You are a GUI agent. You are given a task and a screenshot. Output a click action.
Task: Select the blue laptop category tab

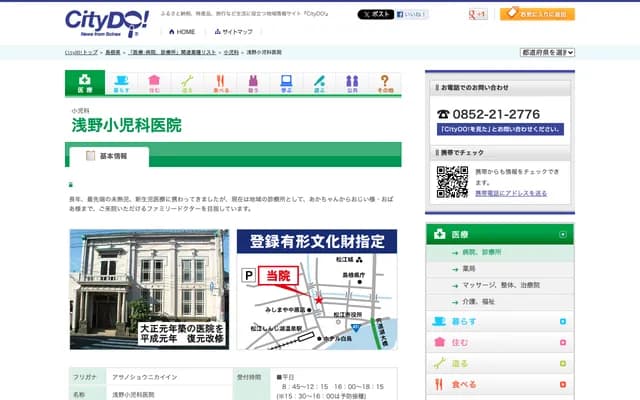coord(287,84)
